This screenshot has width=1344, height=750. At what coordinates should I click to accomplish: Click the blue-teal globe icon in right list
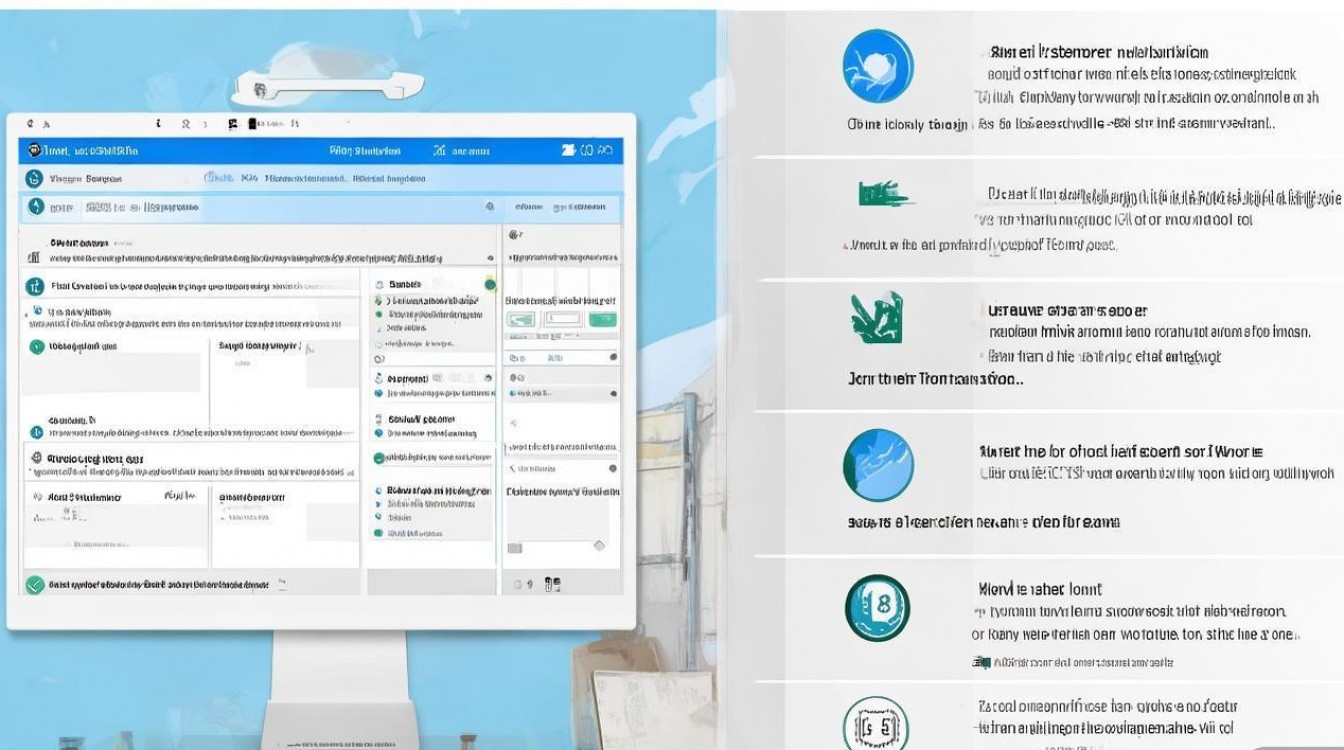pos(878,465)
